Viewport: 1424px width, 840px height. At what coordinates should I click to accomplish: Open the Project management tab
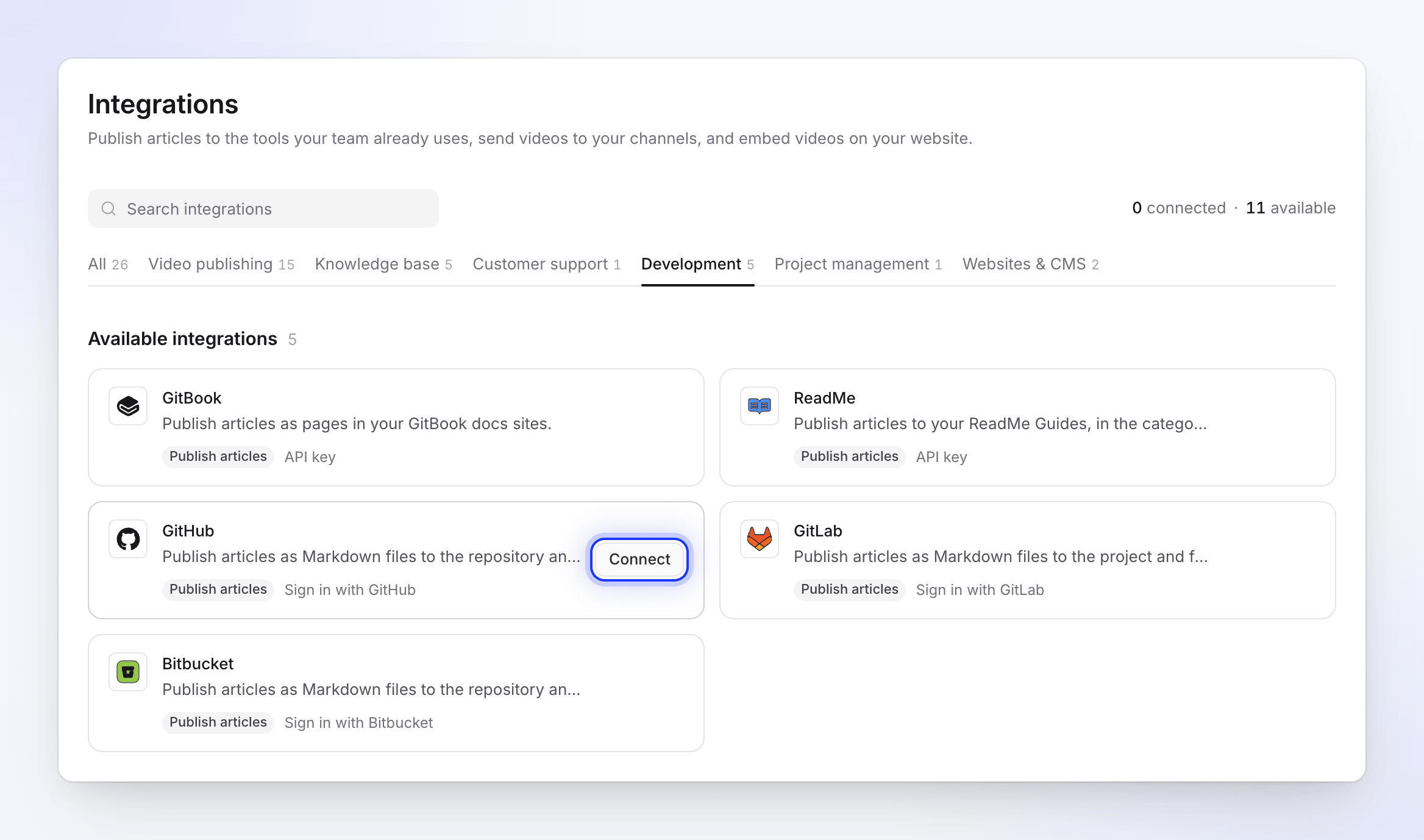tap(858, 264)
